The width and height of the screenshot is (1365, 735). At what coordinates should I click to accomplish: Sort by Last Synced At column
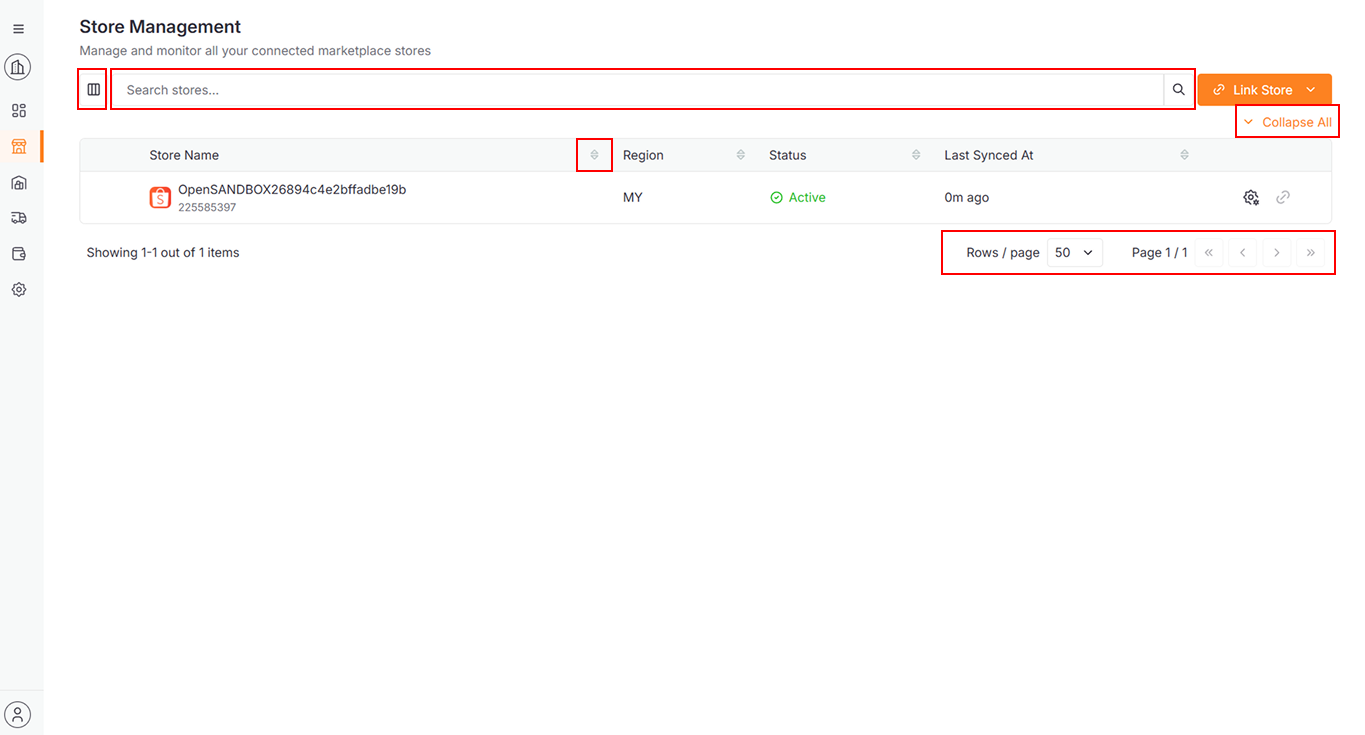pos(1184,155)
